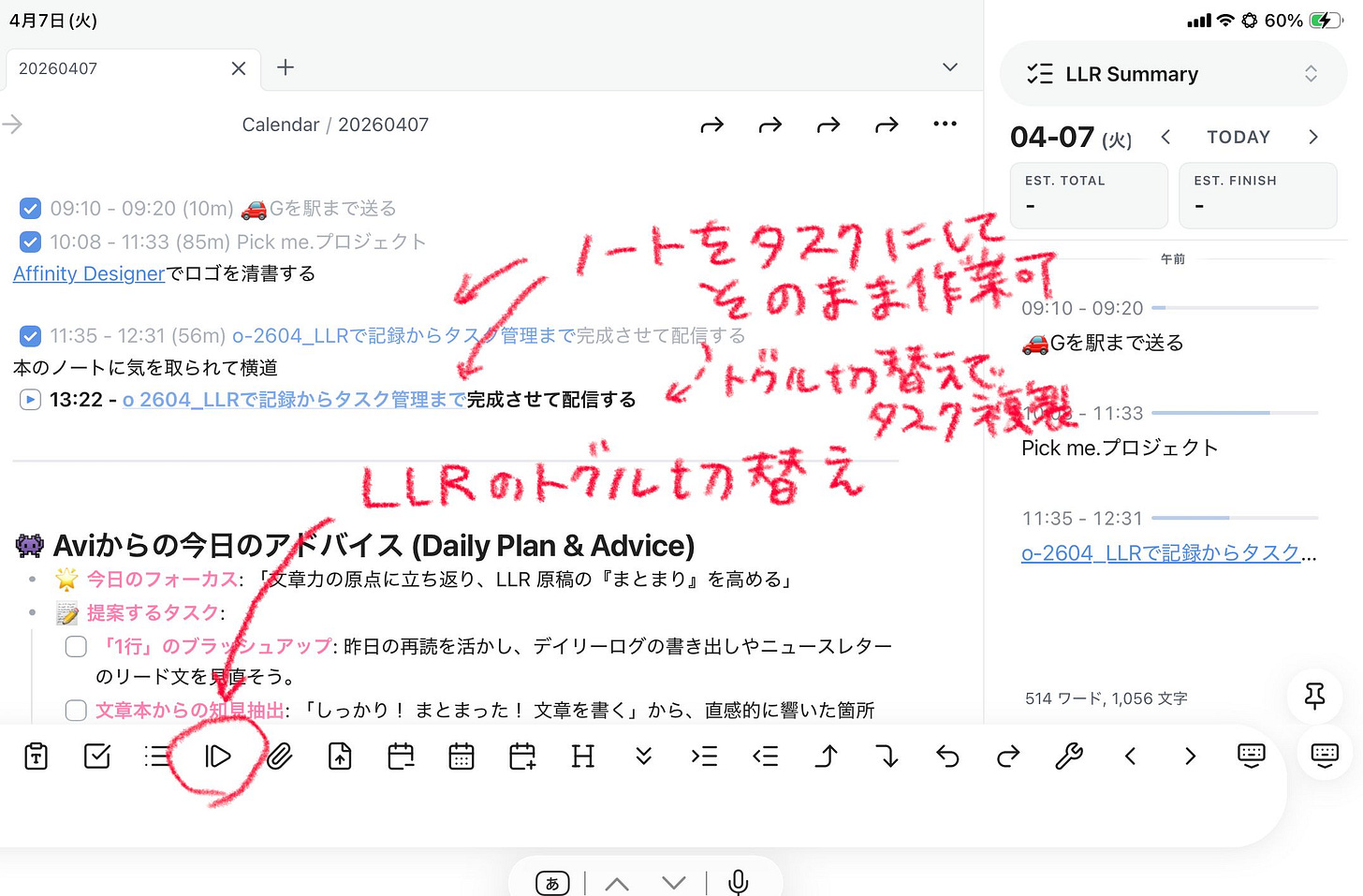Tap the indent icon in the toolbar
1363x896 pixels.
704,756
